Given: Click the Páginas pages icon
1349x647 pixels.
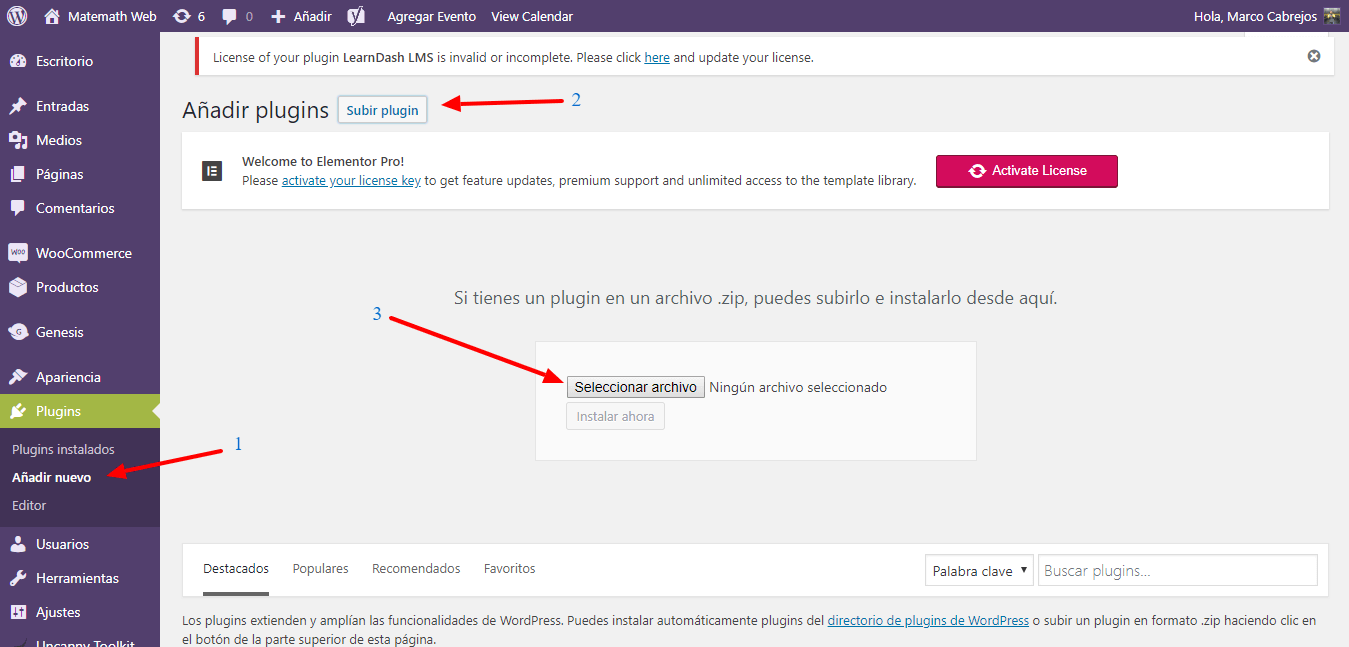Looking at the screenshot, I should pos(18,174).
